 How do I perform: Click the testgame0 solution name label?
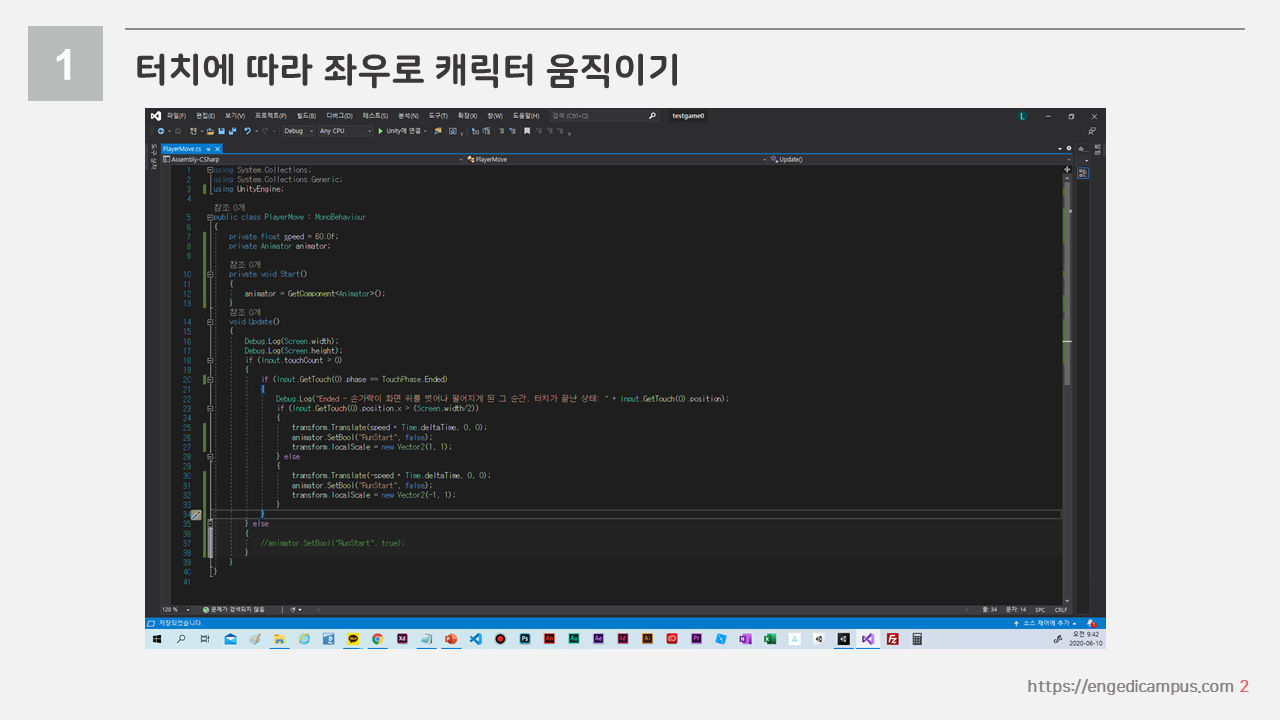tap(688, 116)
